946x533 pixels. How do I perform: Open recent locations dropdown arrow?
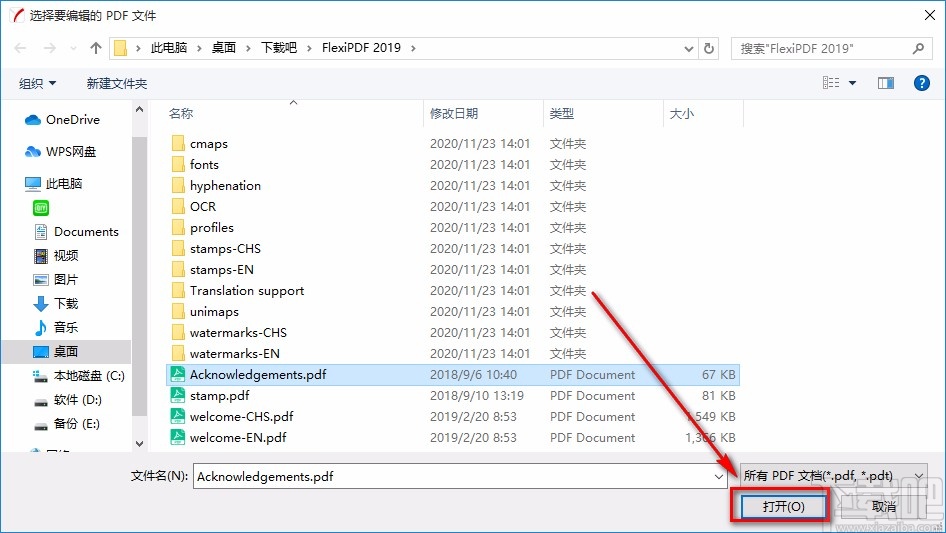point(74,48)
